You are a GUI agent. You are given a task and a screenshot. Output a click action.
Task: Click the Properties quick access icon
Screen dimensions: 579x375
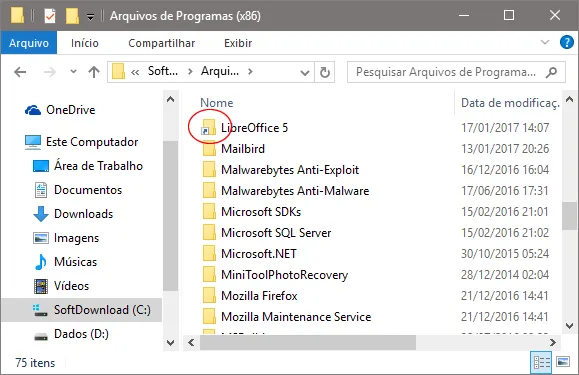click(49, 16)
